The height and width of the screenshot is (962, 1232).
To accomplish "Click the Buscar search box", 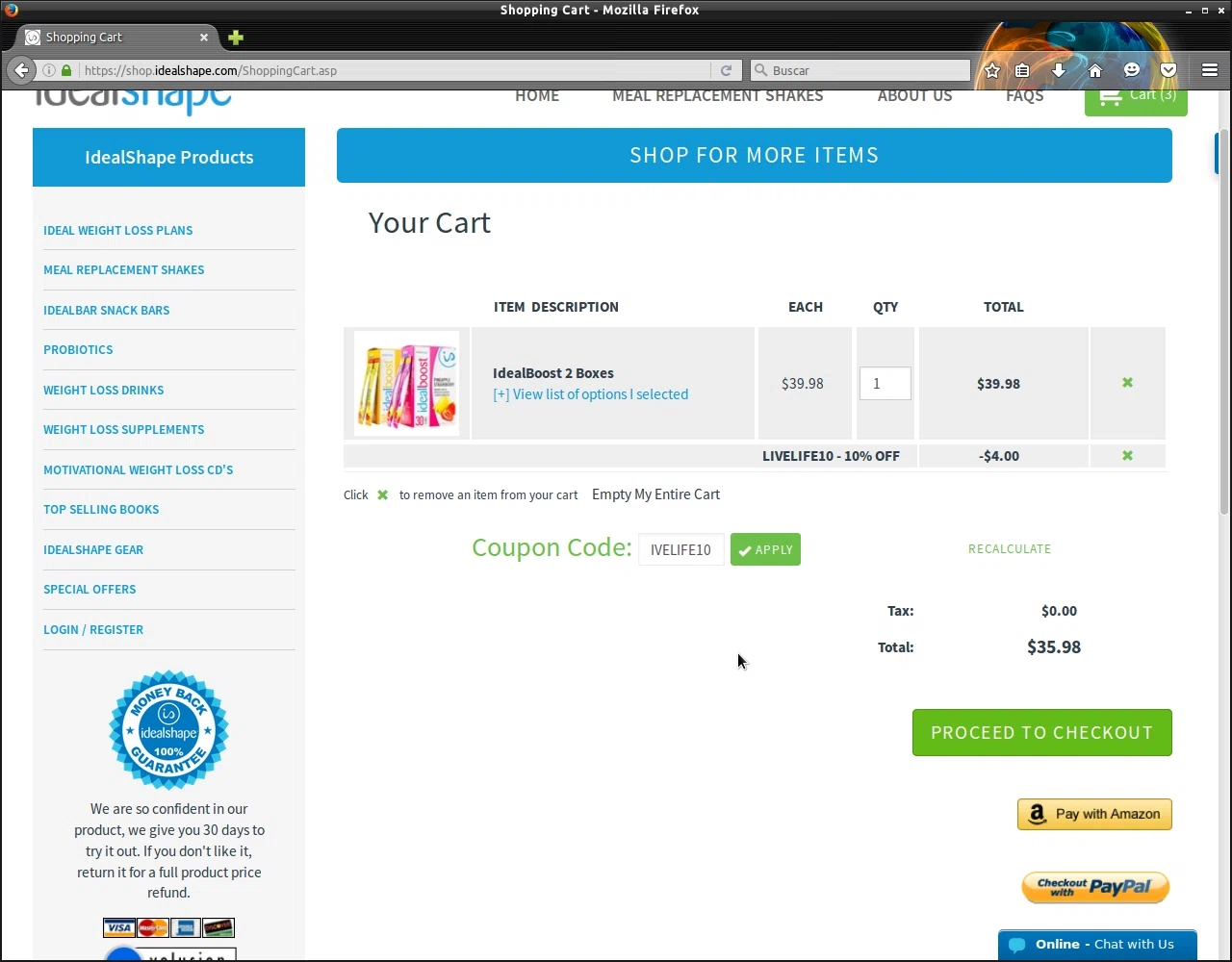I will coord(861,70).
